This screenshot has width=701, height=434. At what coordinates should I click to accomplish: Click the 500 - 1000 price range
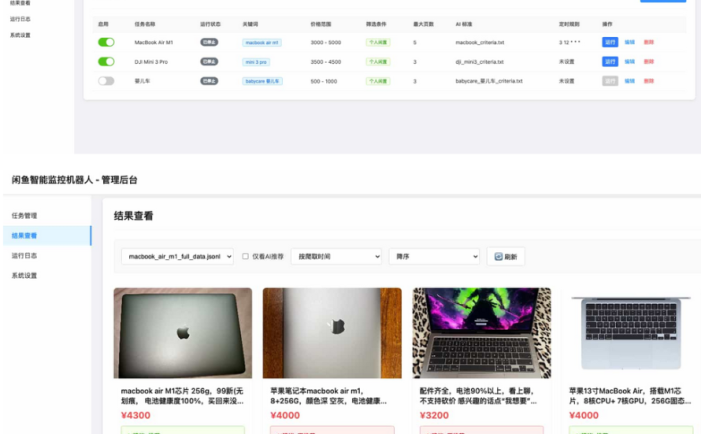click(x=324, y=81)
